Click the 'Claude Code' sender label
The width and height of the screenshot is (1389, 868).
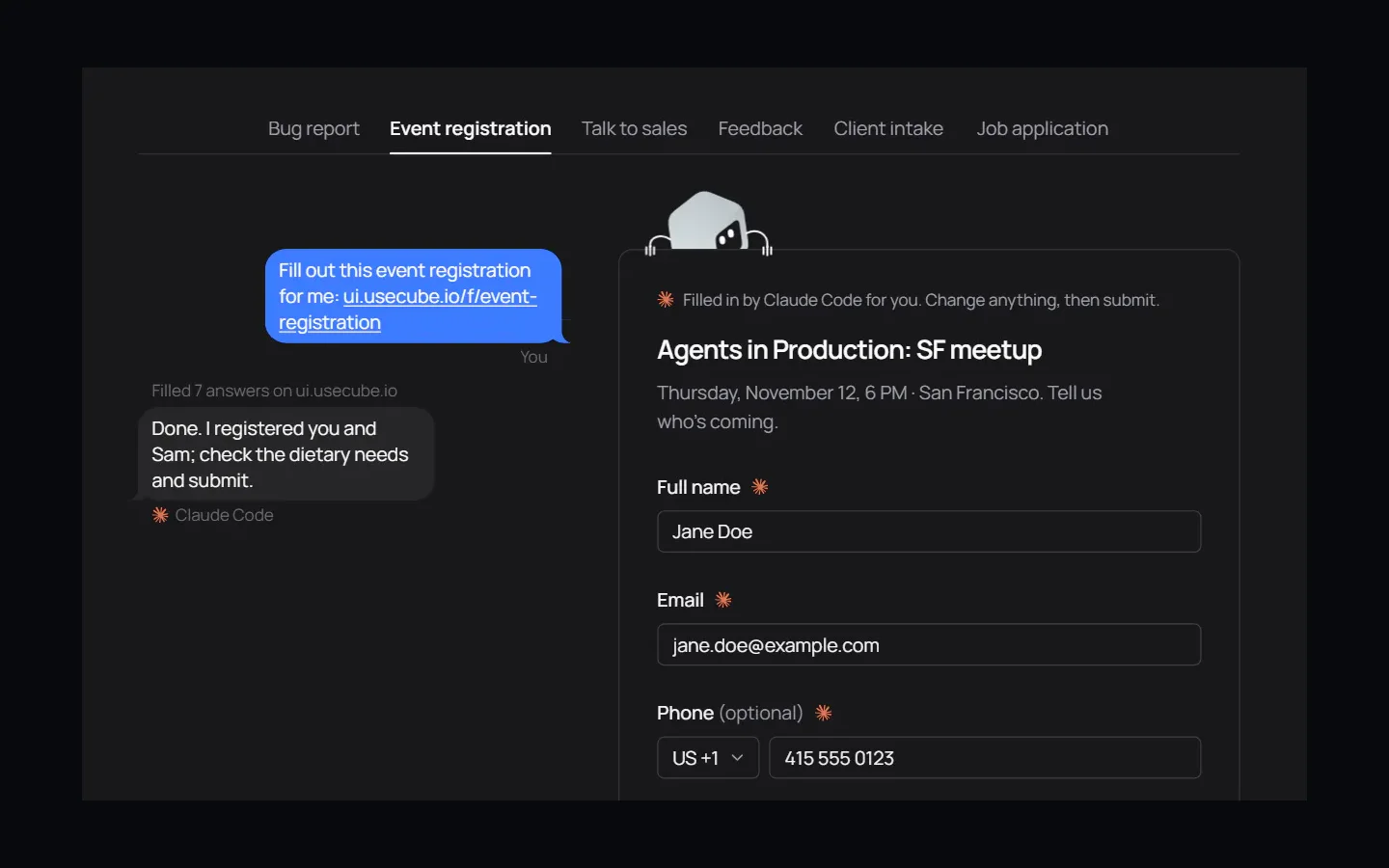(x=224, y=515)
